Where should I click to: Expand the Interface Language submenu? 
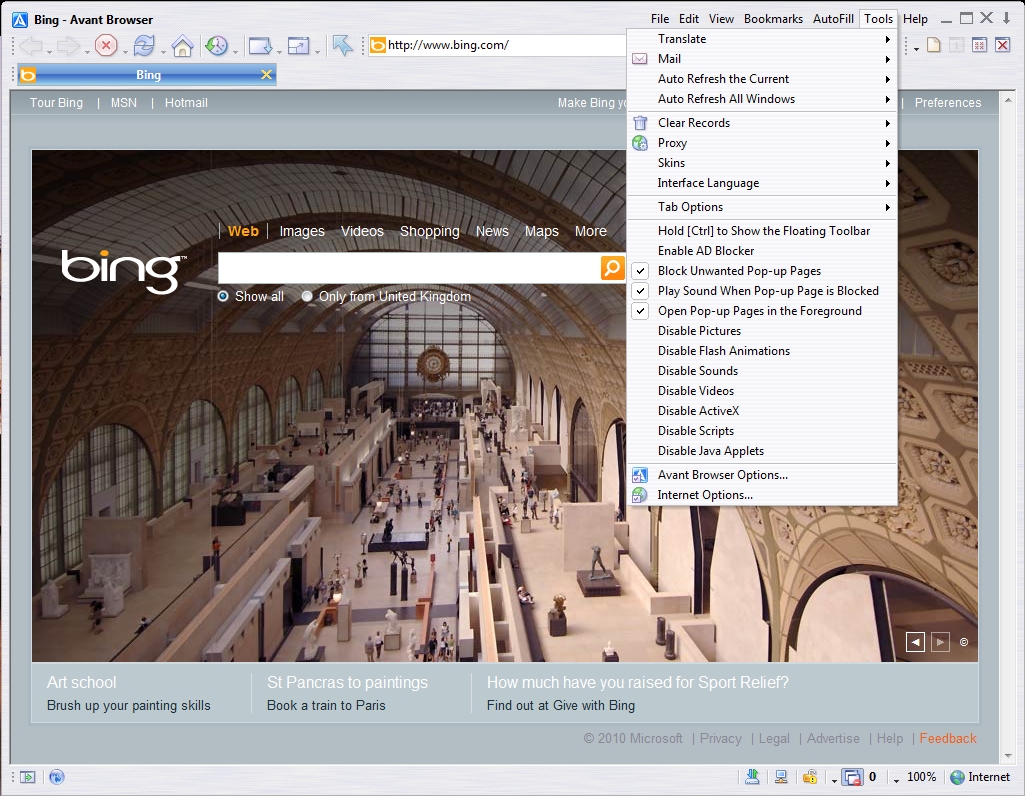(762, 184)
